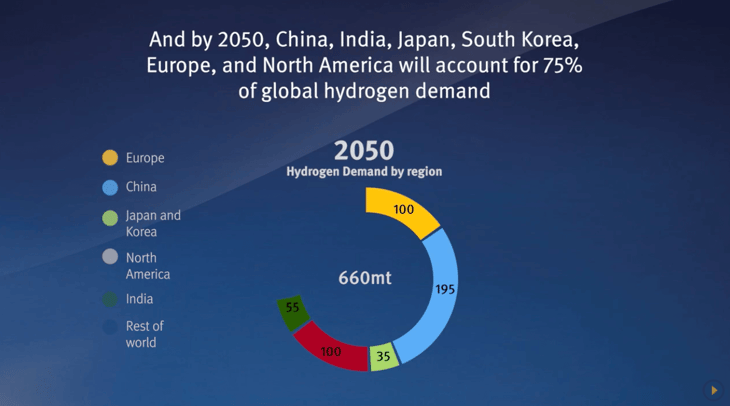The height and width of the screenshot is (406, 730).
Task: Click the '660mt' total in donut center
Action: point(365,278)
